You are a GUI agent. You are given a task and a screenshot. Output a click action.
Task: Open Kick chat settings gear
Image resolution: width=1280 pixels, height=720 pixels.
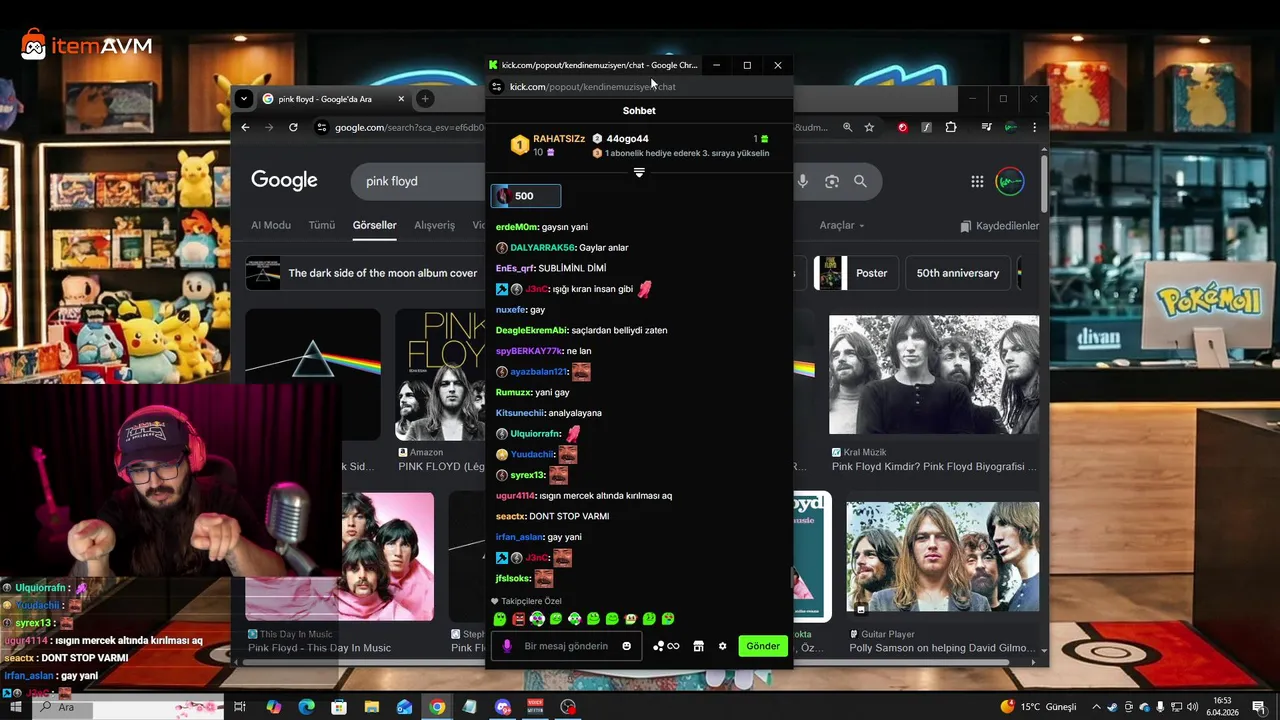pyautogui.click(x=723, y=646)
